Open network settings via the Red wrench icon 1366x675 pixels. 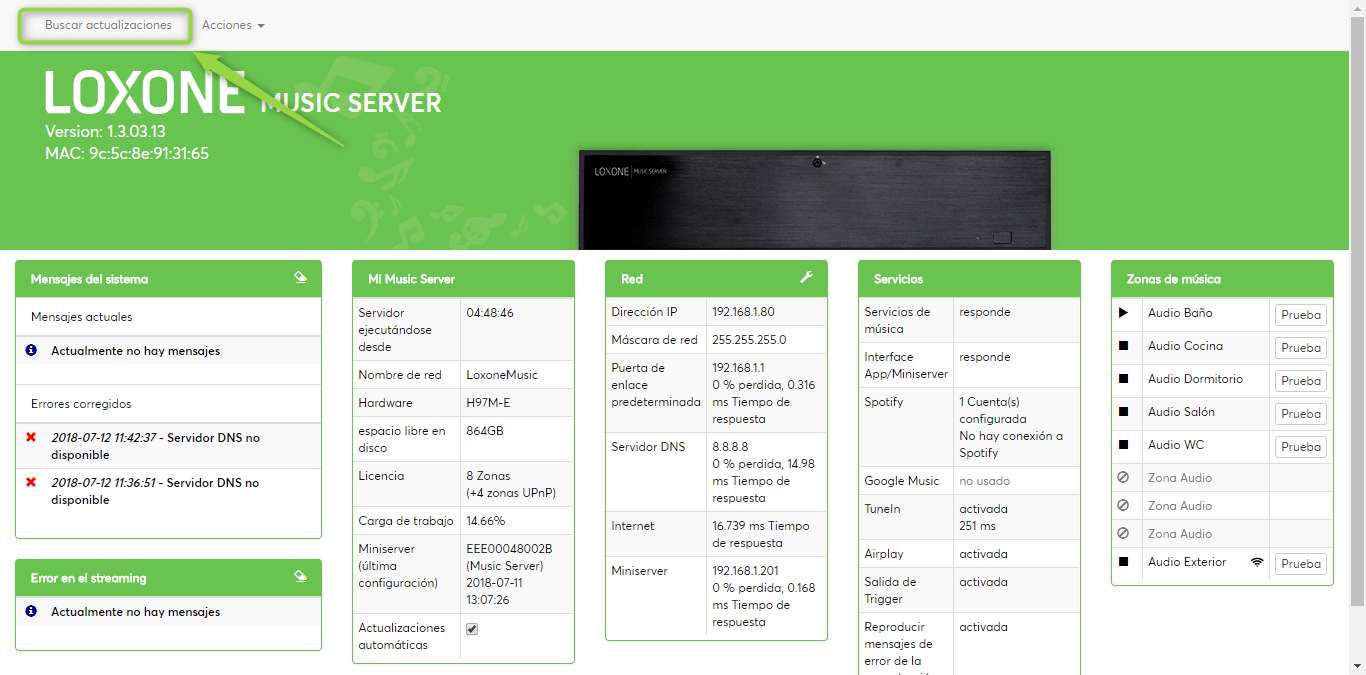click(x=806, y=278)
